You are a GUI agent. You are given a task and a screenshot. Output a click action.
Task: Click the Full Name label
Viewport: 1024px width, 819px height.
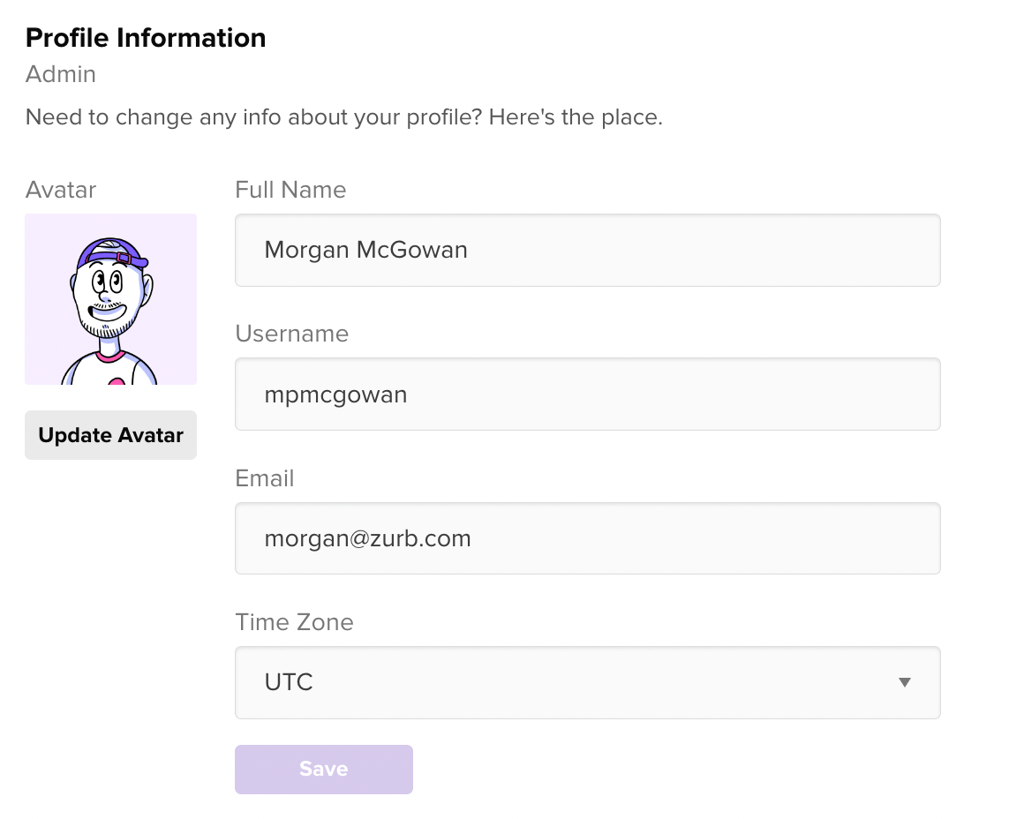[290, 190]
